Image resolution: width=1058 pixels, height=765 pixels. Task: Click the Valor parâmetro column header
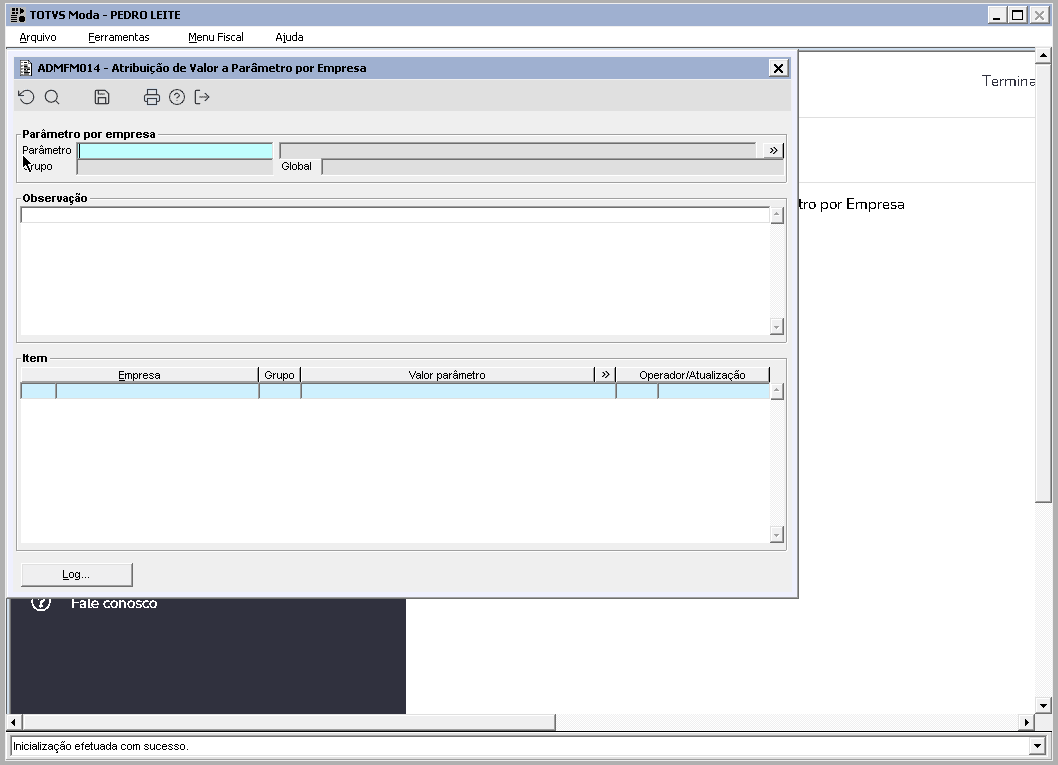tap(447, 375)
